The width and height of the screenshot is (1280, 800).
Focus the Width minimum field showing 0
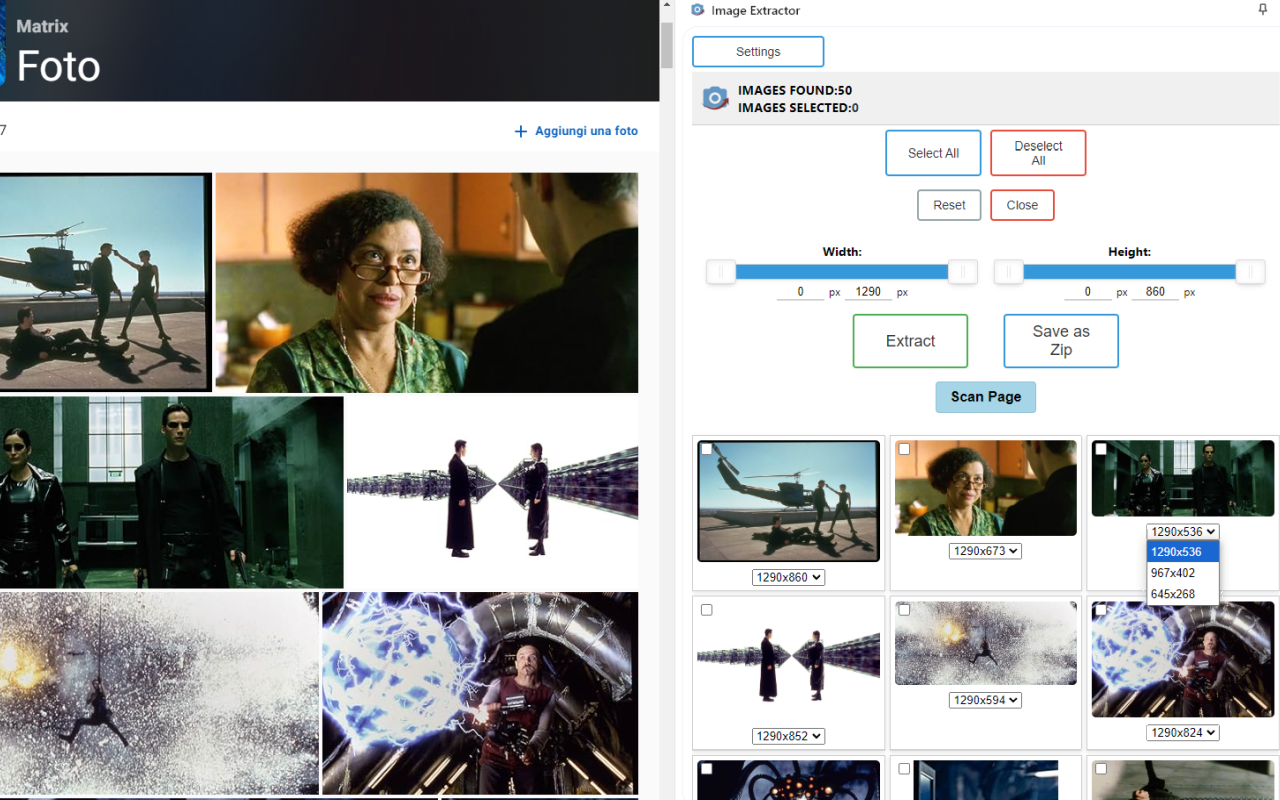(801, 292)
